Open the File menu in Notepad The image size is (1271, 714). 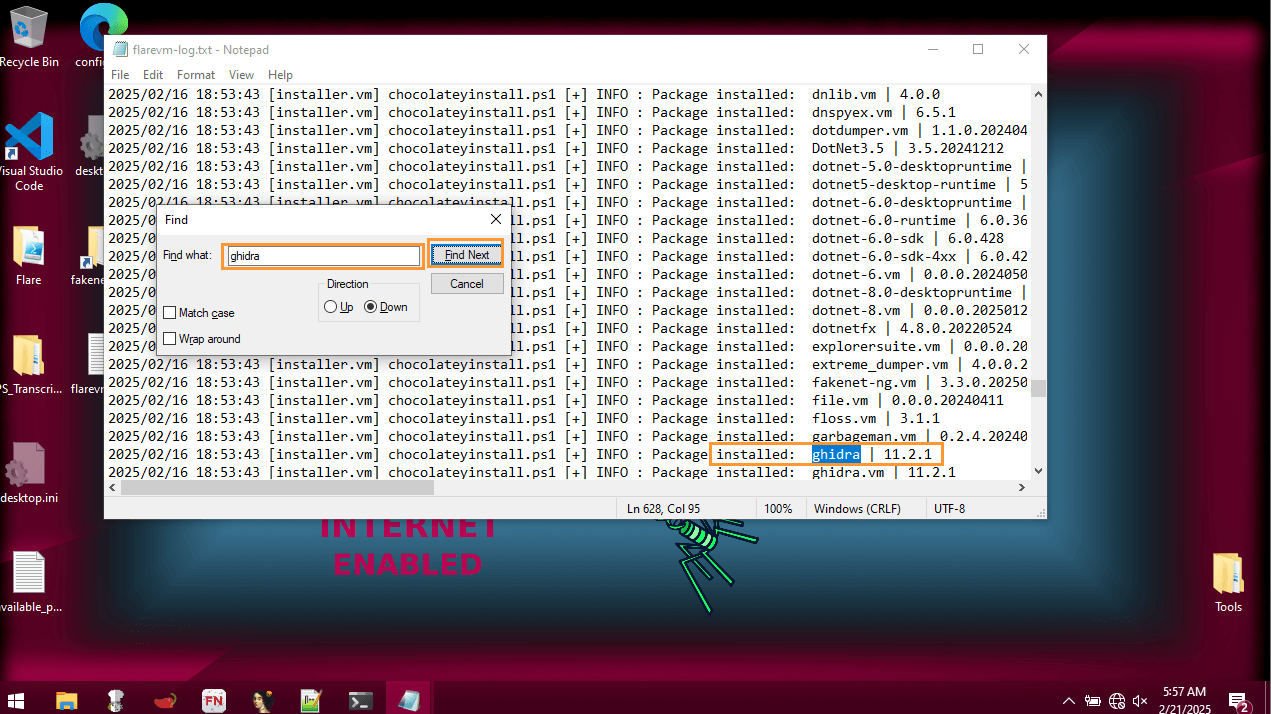[120, 74]
